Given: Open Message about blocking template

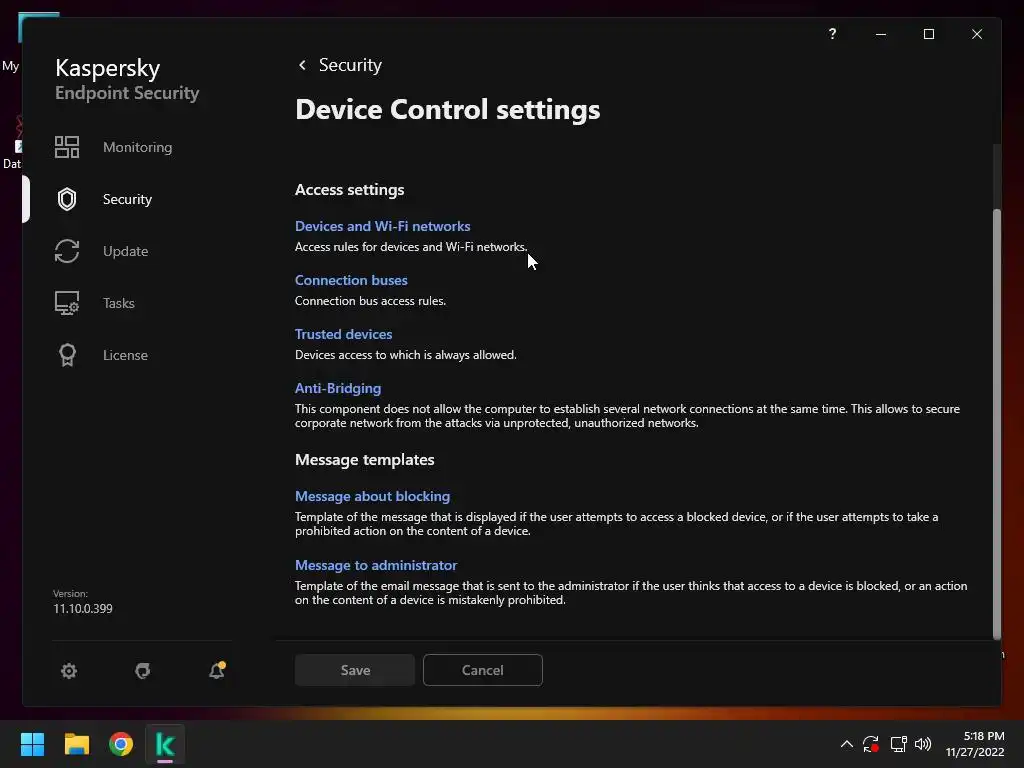Looking at the screenshot, I should click(x=372, y=496).
